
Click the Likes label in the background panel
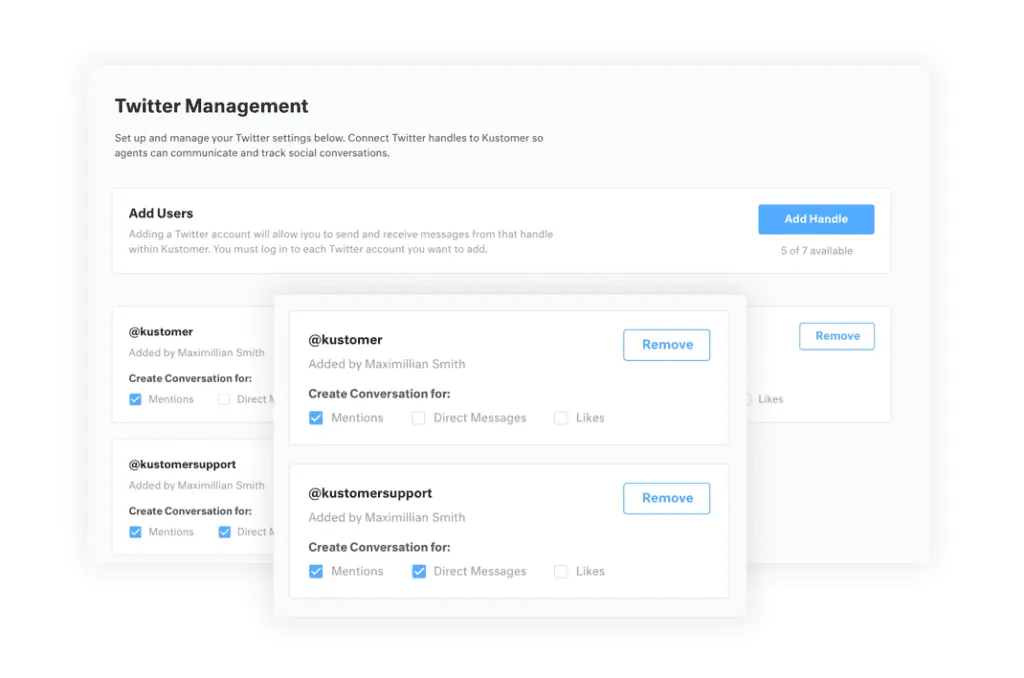pyautogui.click(x=770, y=399)
